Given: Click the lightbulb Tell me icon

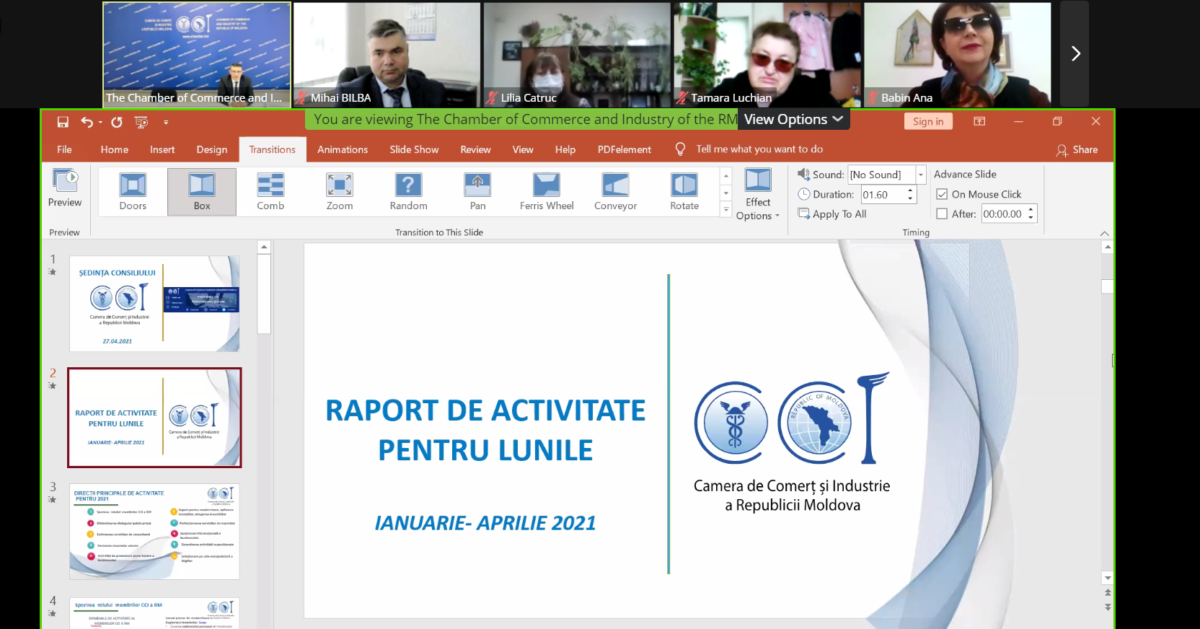Looking at the screenshot, I should click(x=680, y=149).
